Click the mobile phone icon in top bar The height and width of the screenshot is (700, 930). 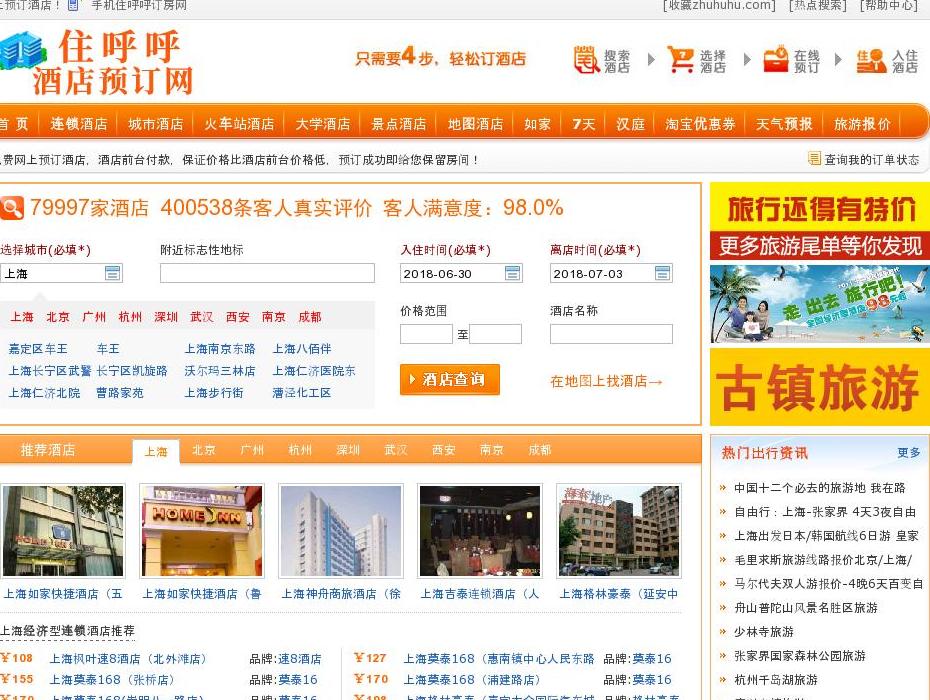click(x=74, y=5)
